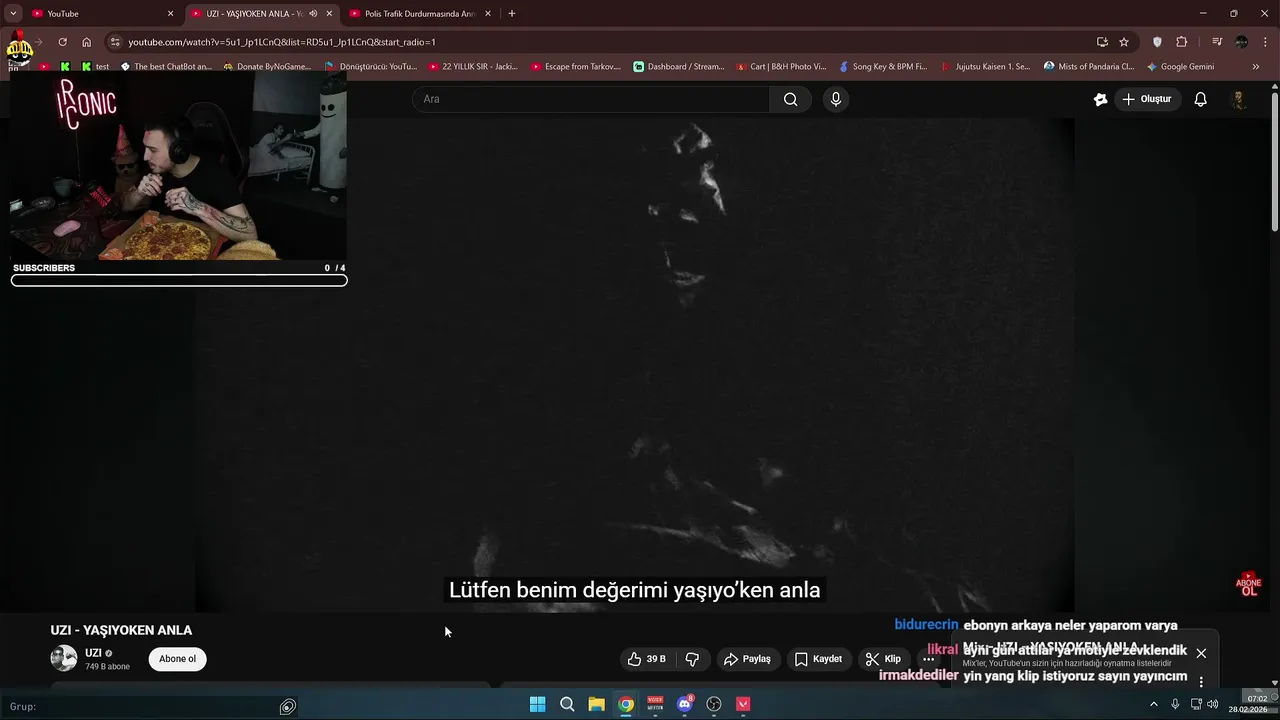Open a new tab with the plus button

[x=512, y=14]
